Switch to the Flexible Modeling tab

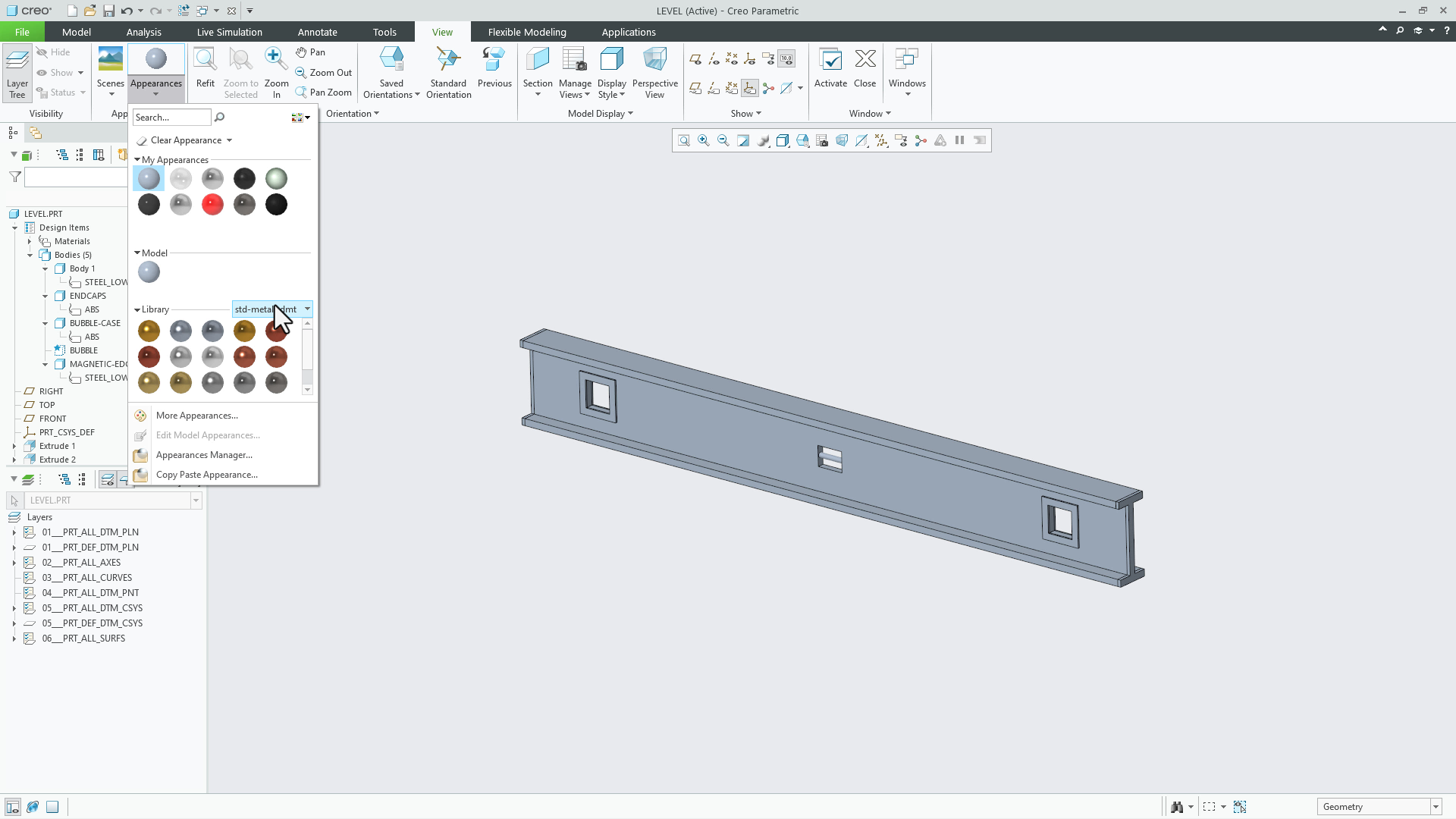(526, 32)
